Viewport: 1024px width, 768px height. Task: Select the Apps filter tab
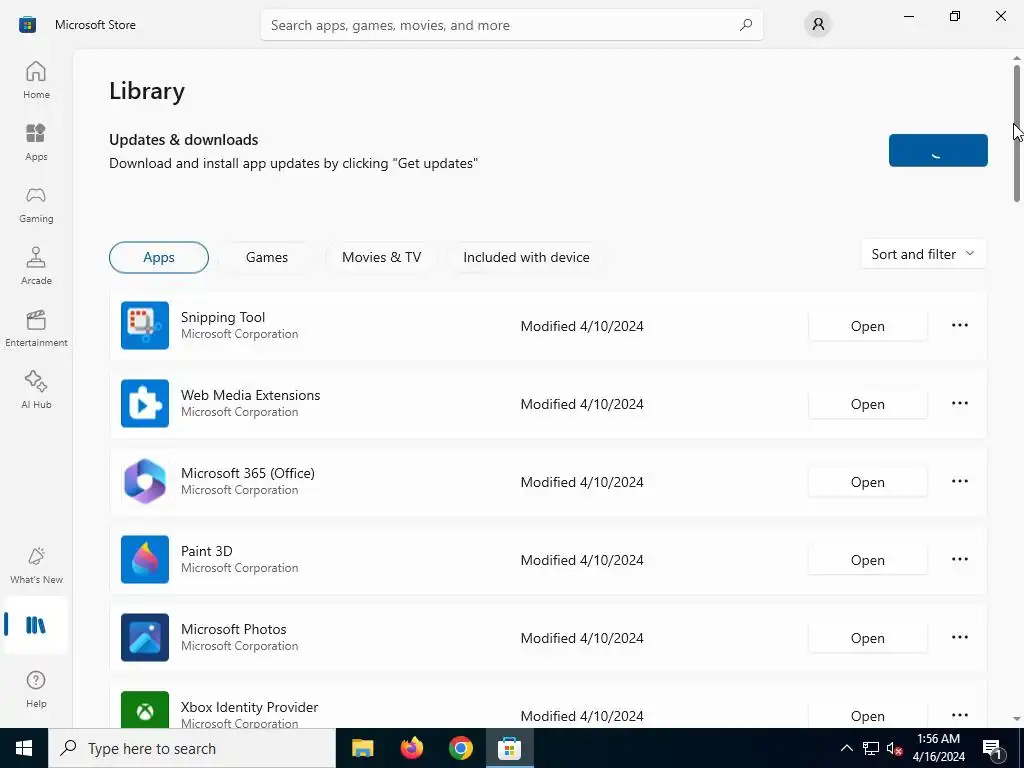(159, 257)
